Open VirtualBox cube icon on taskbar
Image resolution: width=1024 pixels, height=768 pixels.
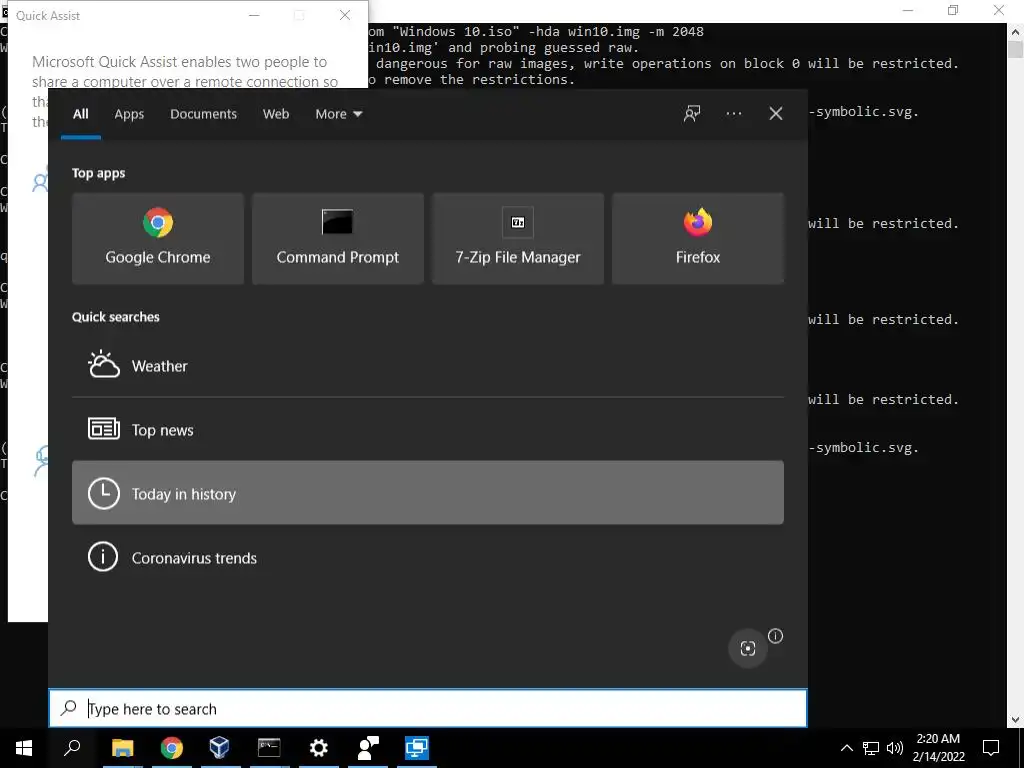(220, 748)
